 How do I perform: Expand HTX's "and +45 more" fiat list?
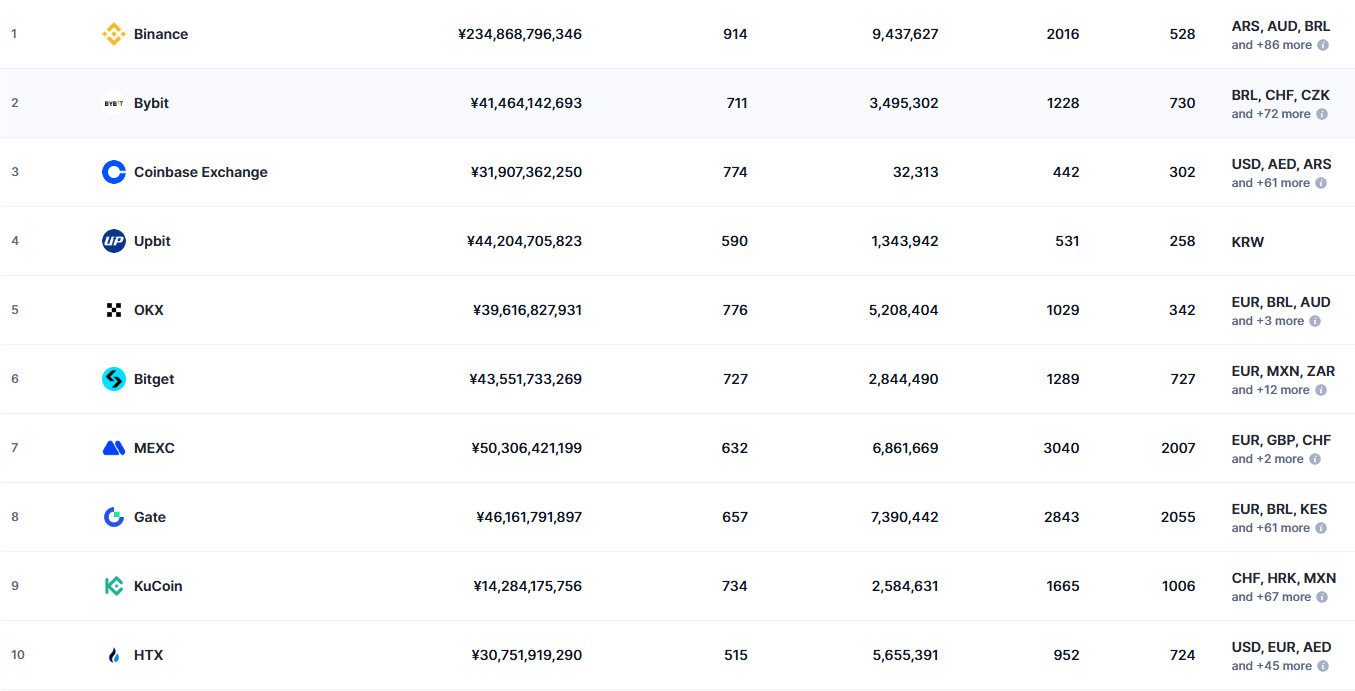1271,666
